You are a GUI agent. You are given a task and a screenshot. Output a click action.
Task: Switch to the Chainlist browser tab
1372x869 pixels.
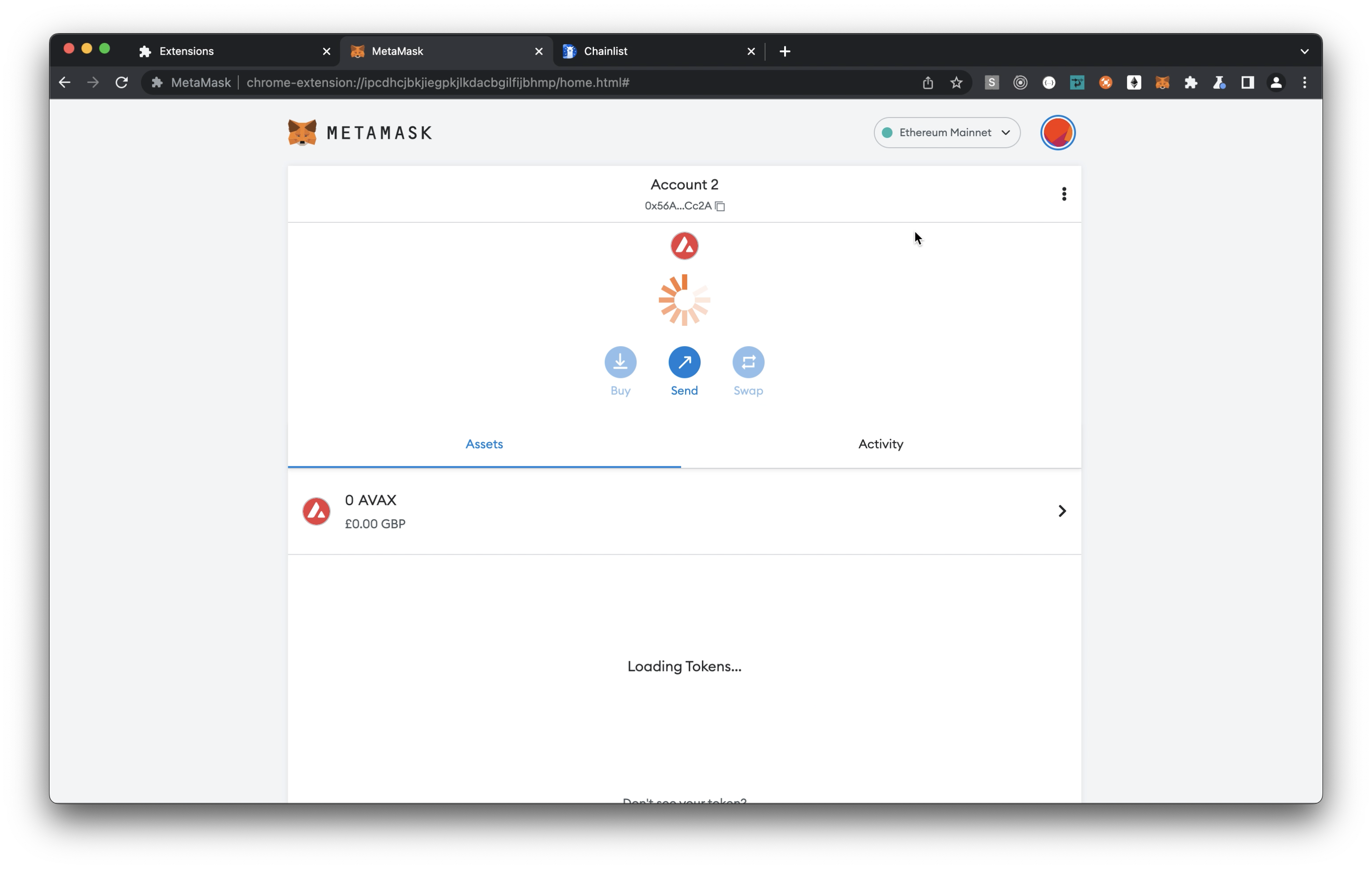tap(607, 51)
